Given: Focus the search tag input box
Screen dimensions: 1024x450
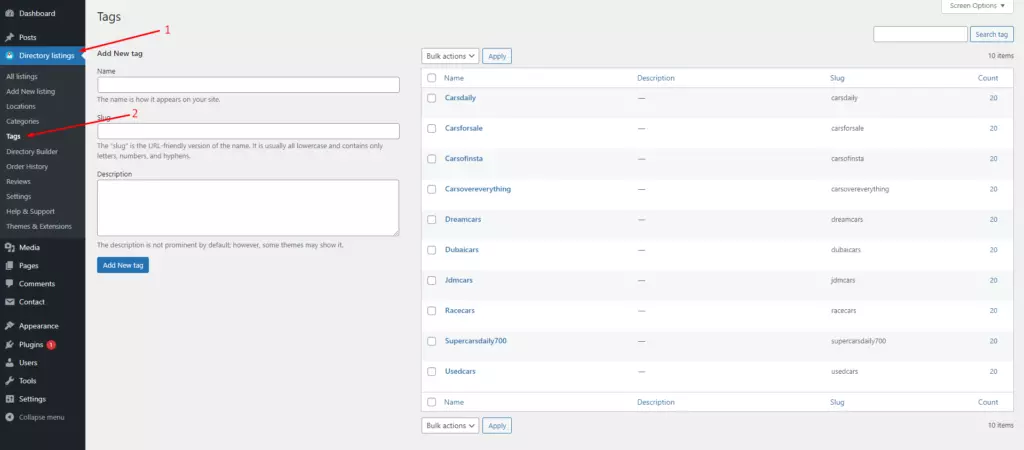Looking at the screenshot, I should (920, 35).
